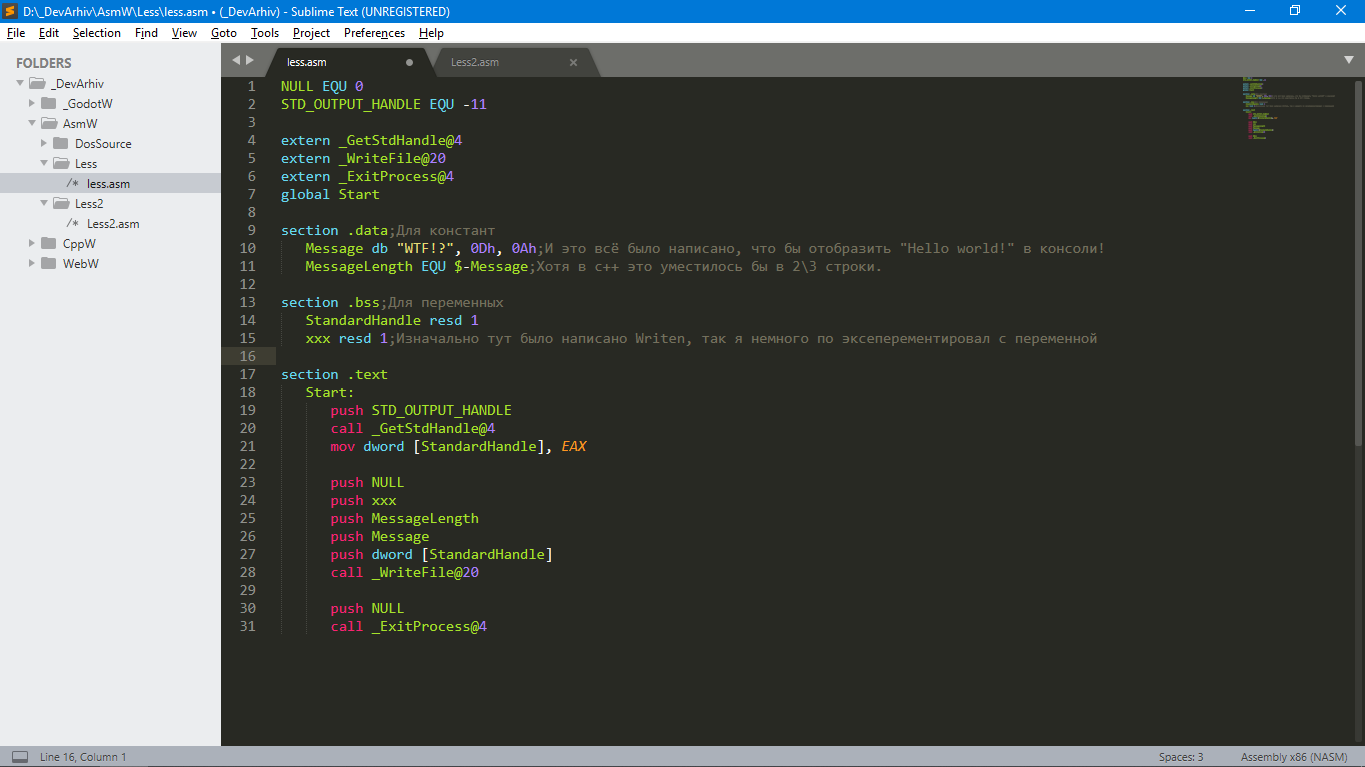The width and height of the screenshot is (1365, 767).
Task: Click the WebW folder icon
Action: point(49,263)
